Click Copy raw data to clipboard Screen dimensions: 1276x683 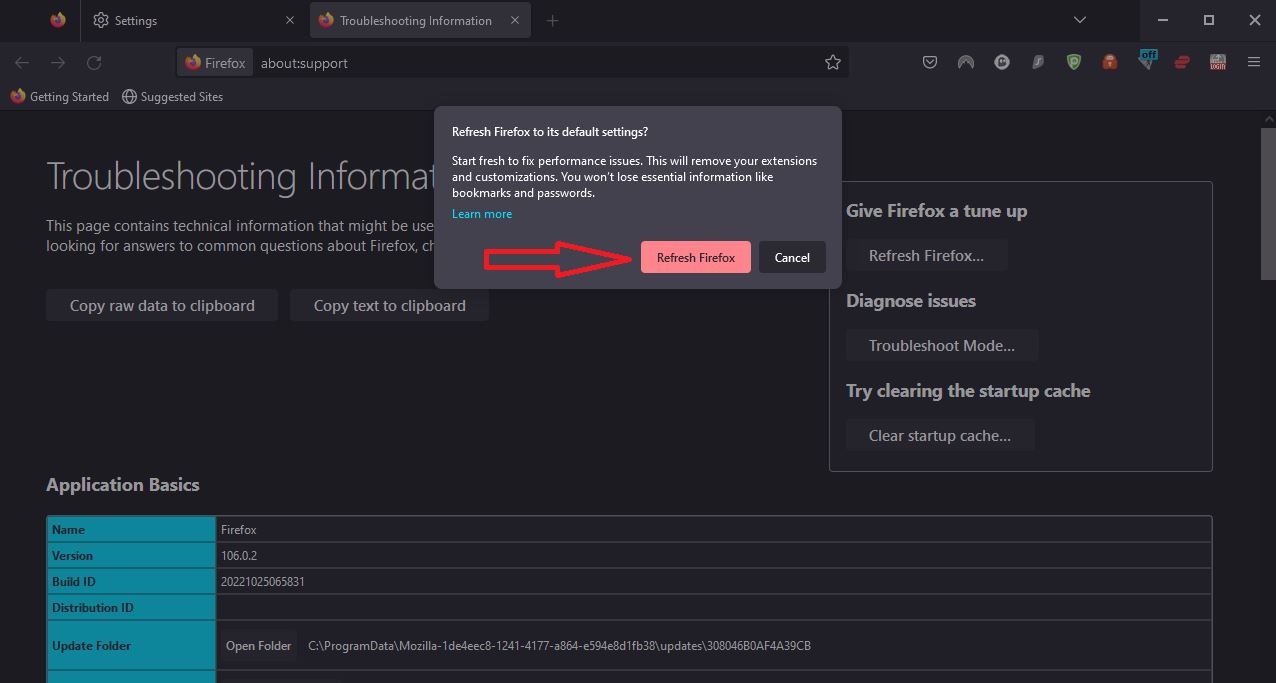[x=161, y=305]
